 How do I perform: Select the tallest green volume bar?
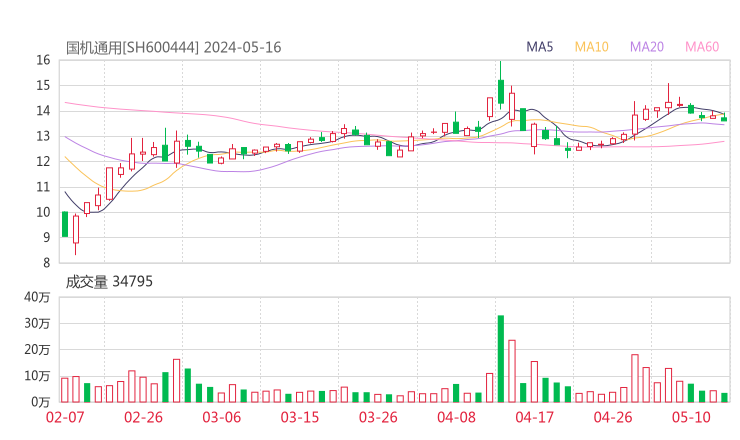pos(501,358)
